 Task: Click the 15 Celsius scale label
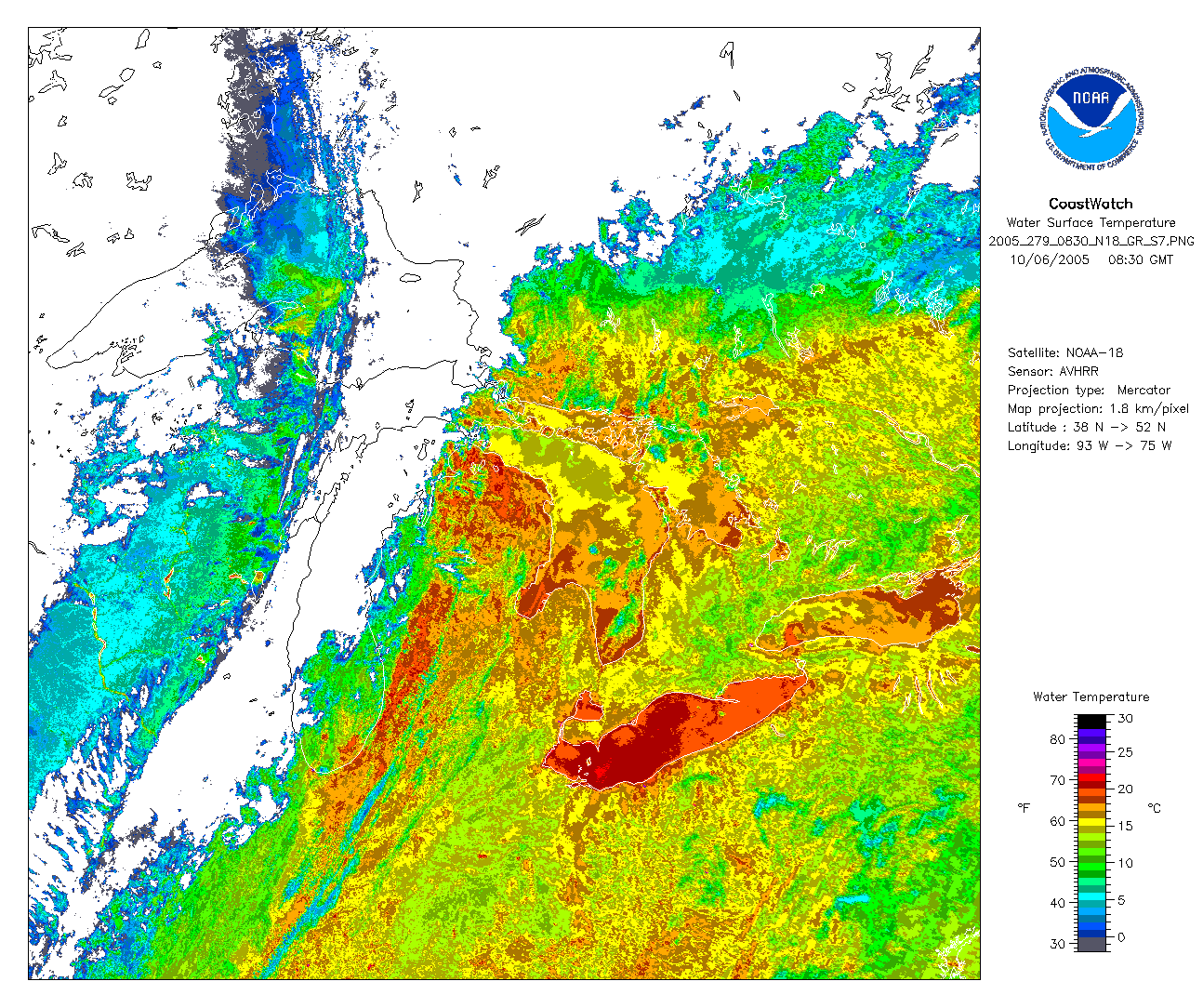tap(1125, 826)
